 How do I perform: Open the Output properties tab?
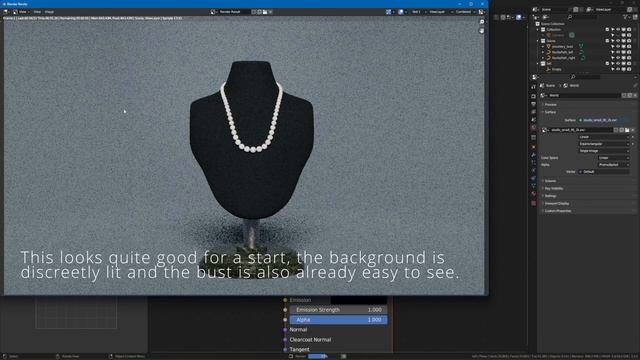(x=533, y=104)
